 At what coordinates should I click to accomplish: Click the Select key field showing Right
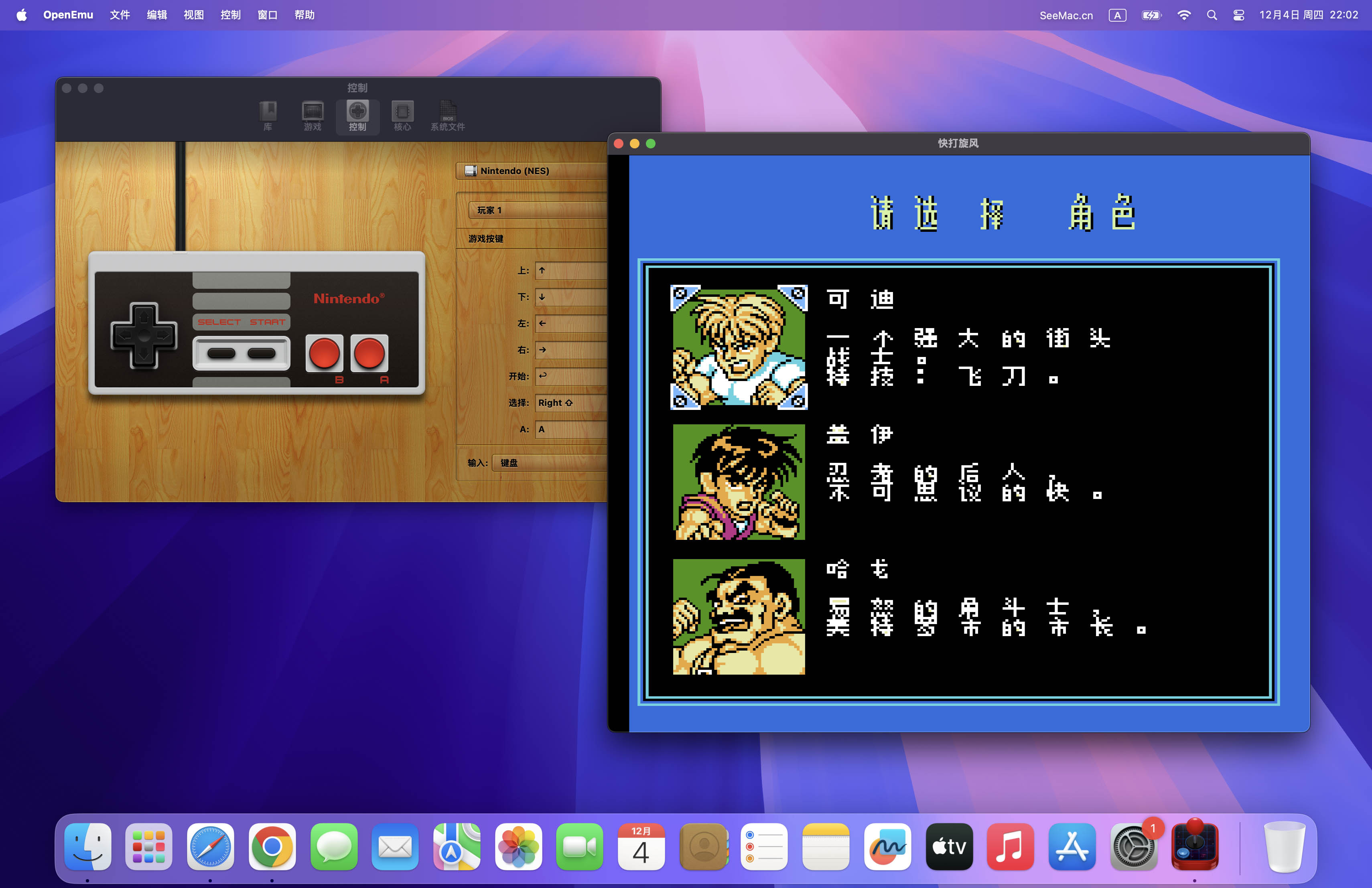click(x=571, y=403)
